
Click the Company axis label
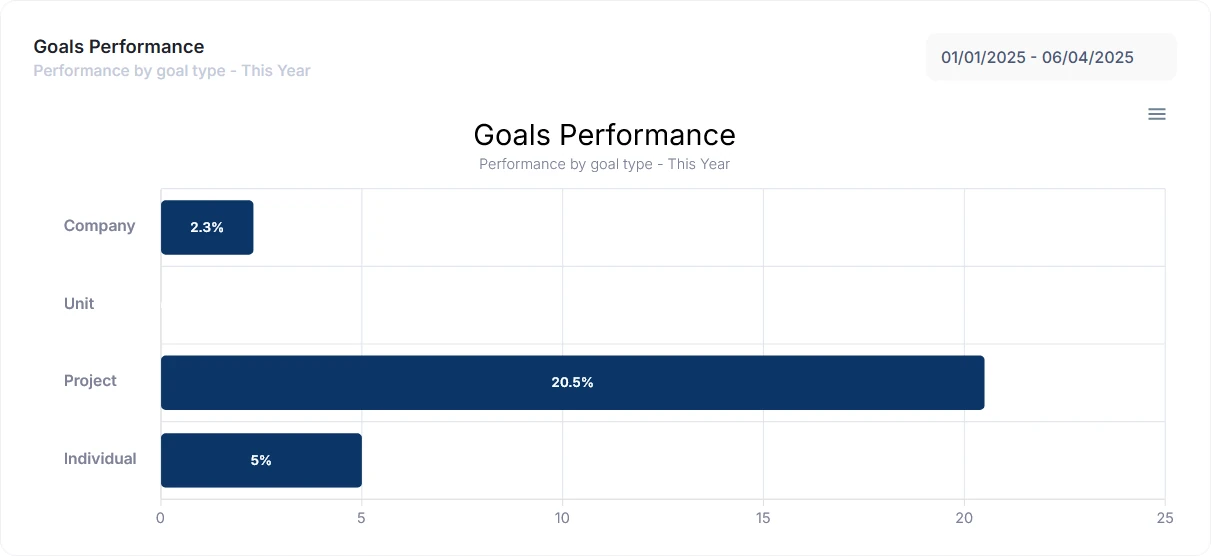99,226
